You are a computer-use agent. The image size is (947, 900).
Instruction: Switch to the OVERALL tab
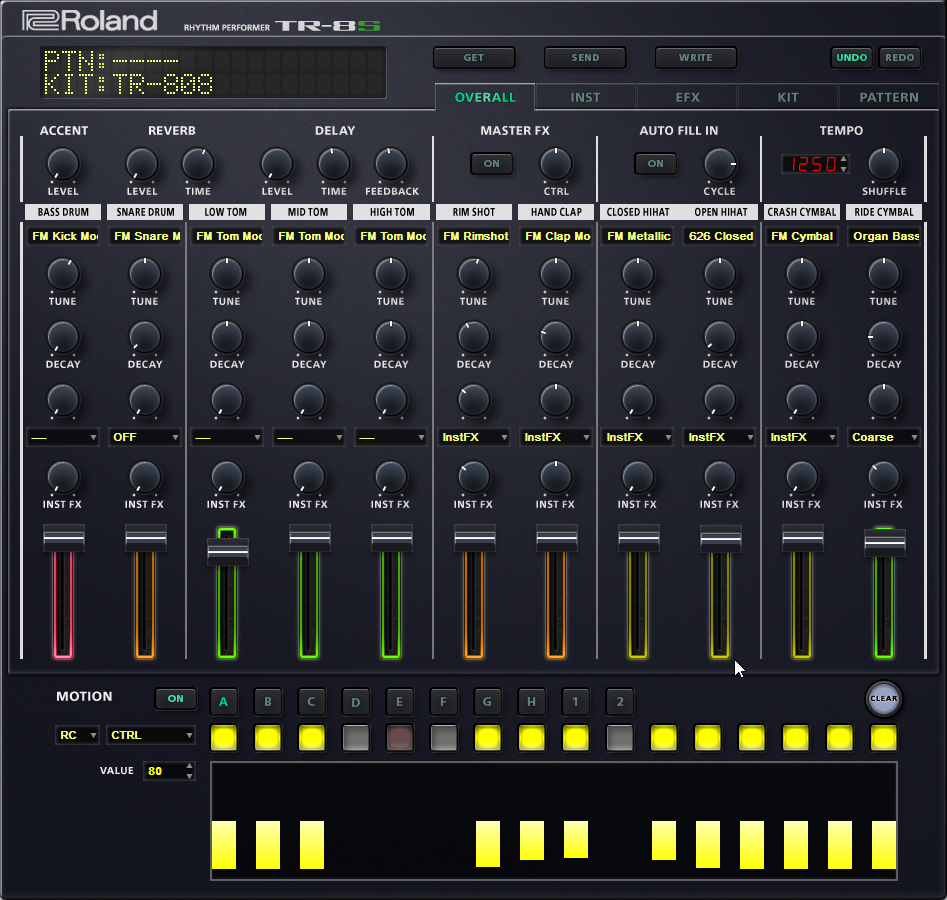pos(485,97)
